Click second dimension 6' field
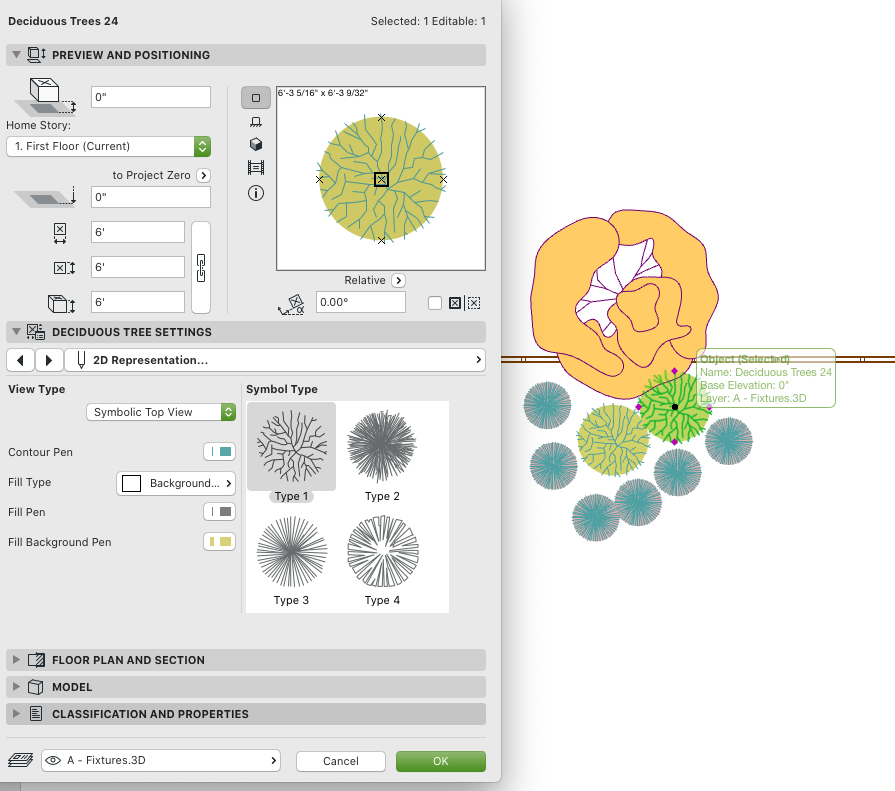The height and width of the screenshot is (791, 895). (138, 267)
